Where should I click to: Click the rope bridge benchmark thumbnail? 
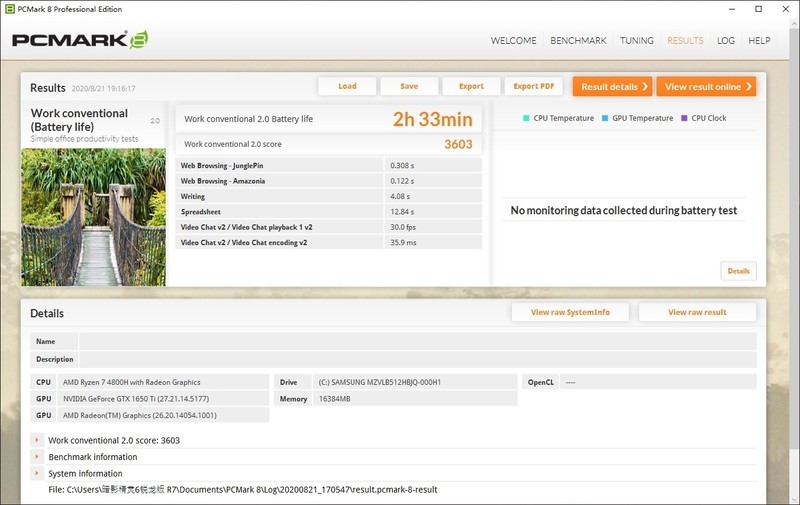[x=93, y=217]
